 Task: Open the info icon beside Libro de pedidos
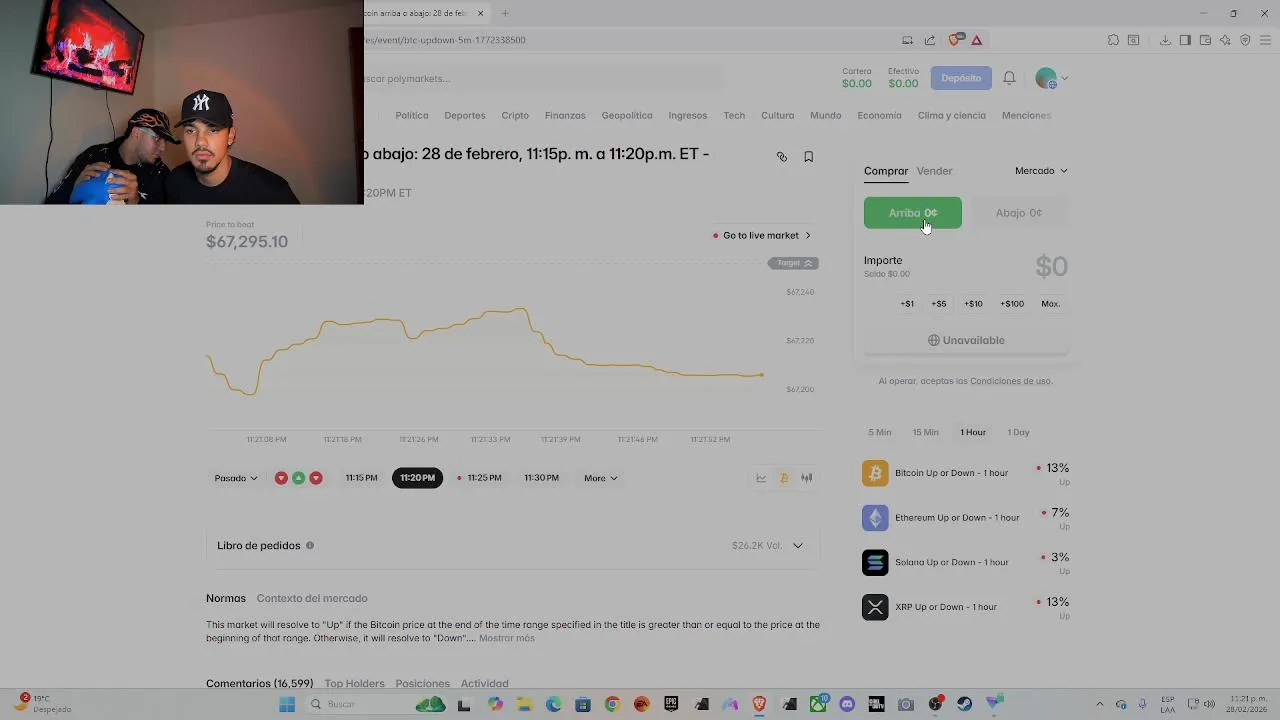click(310, 546)
